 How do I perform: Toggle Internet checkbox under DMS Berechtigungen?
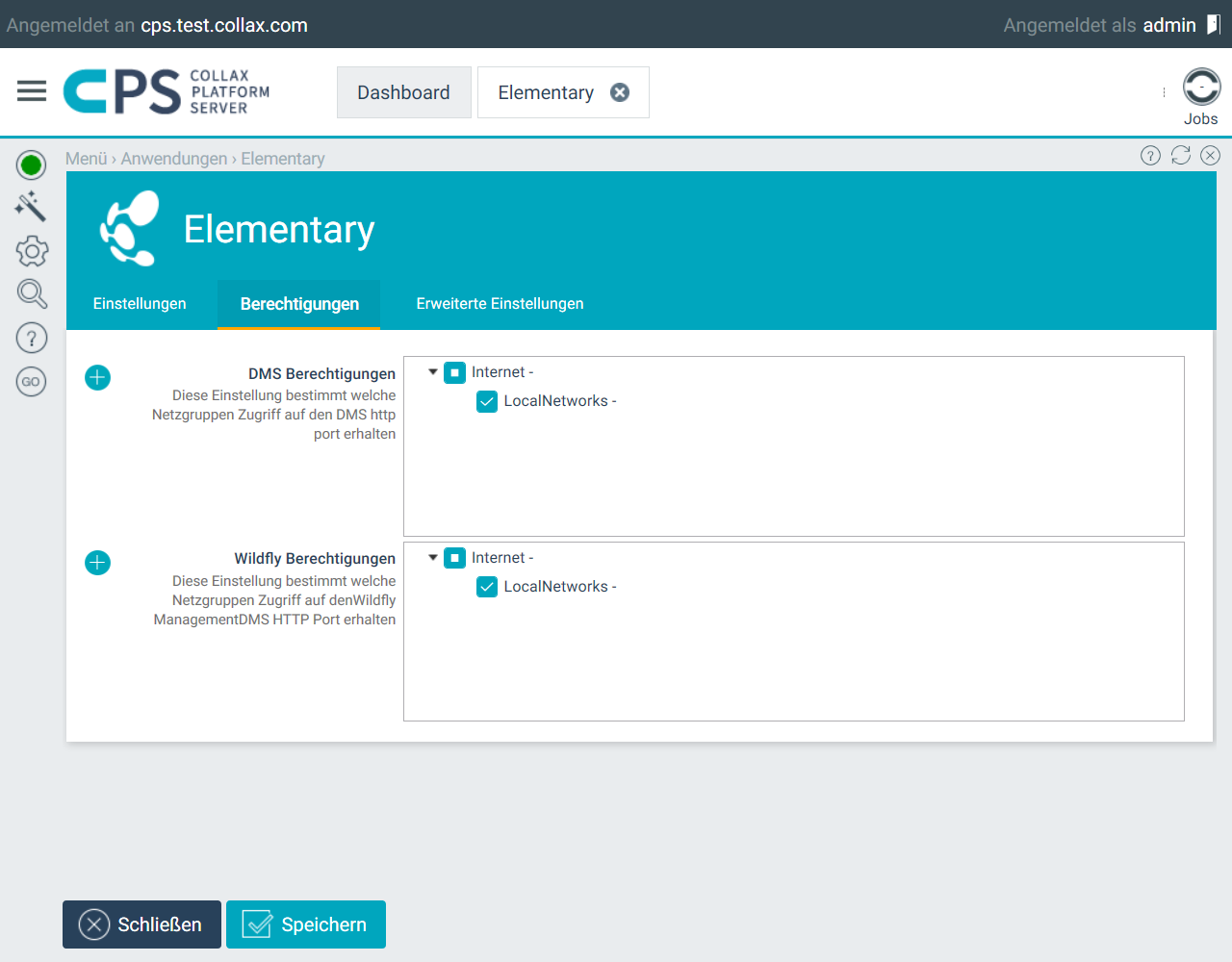455,372
